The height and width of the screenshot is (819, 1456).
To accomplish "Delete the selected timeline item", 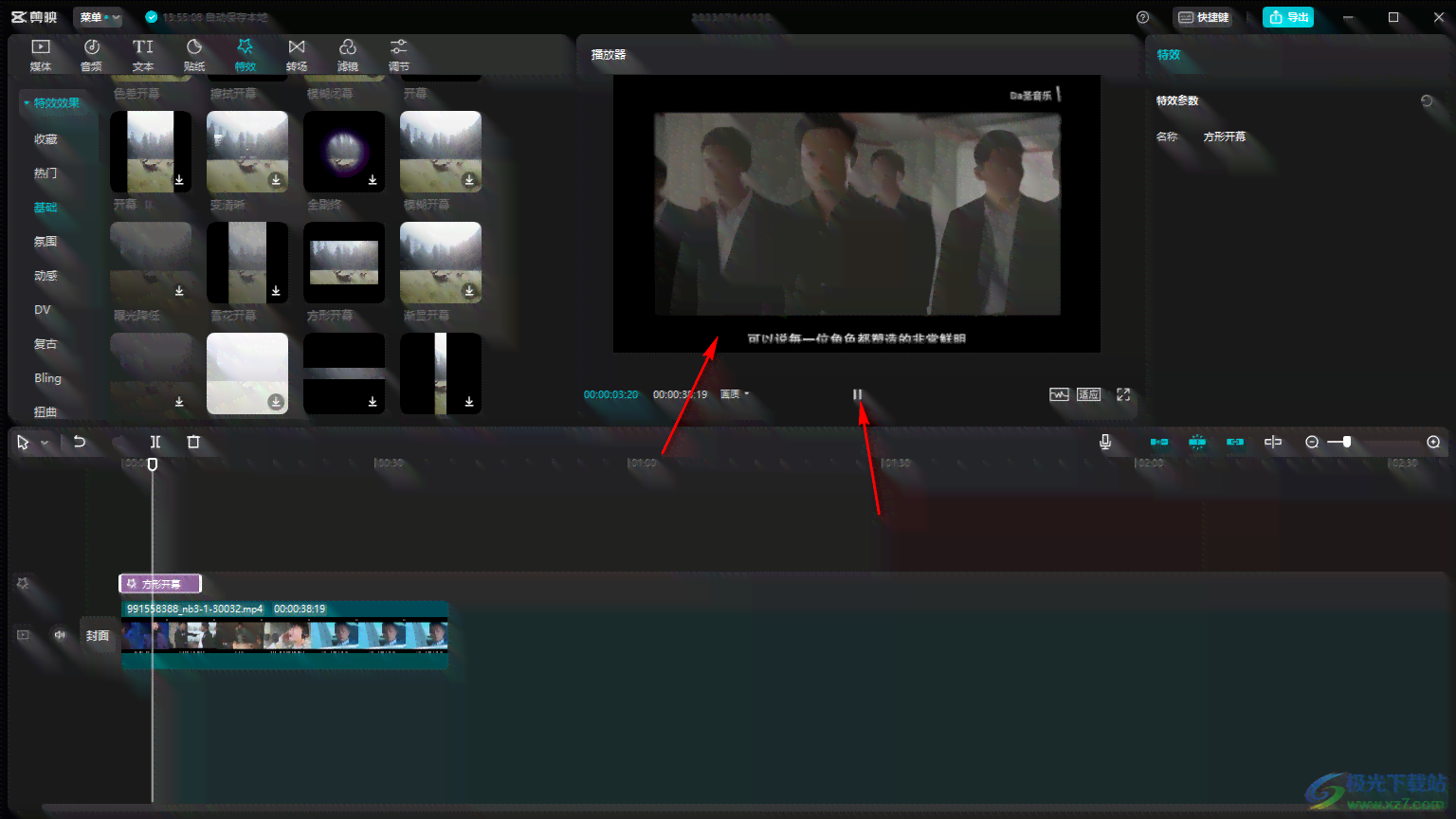I will (193, 442).
